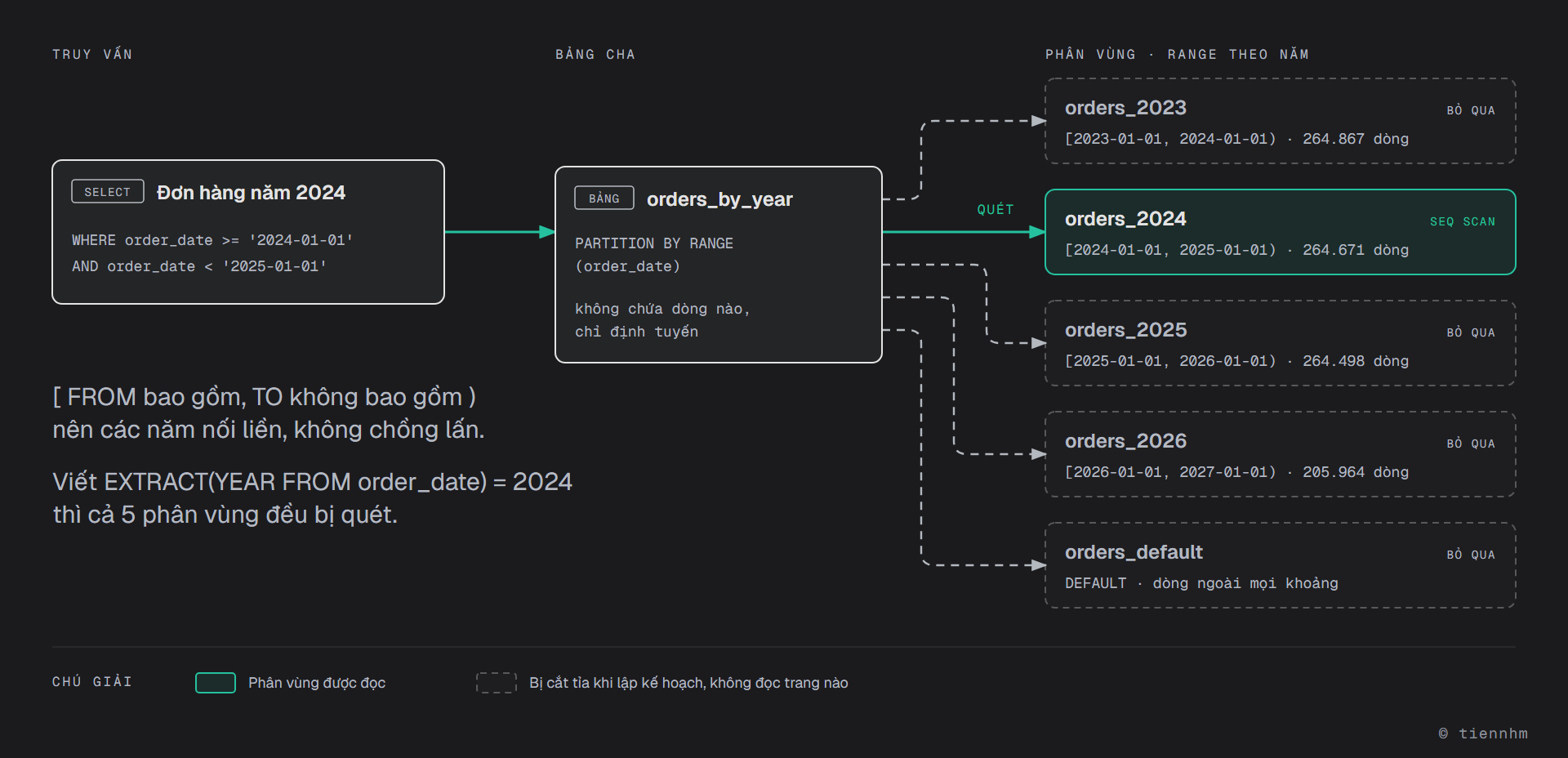Select the title "Đơn hàng năm 2024"
Screen dimensions: 1568x758
click(x=251, y=192)
